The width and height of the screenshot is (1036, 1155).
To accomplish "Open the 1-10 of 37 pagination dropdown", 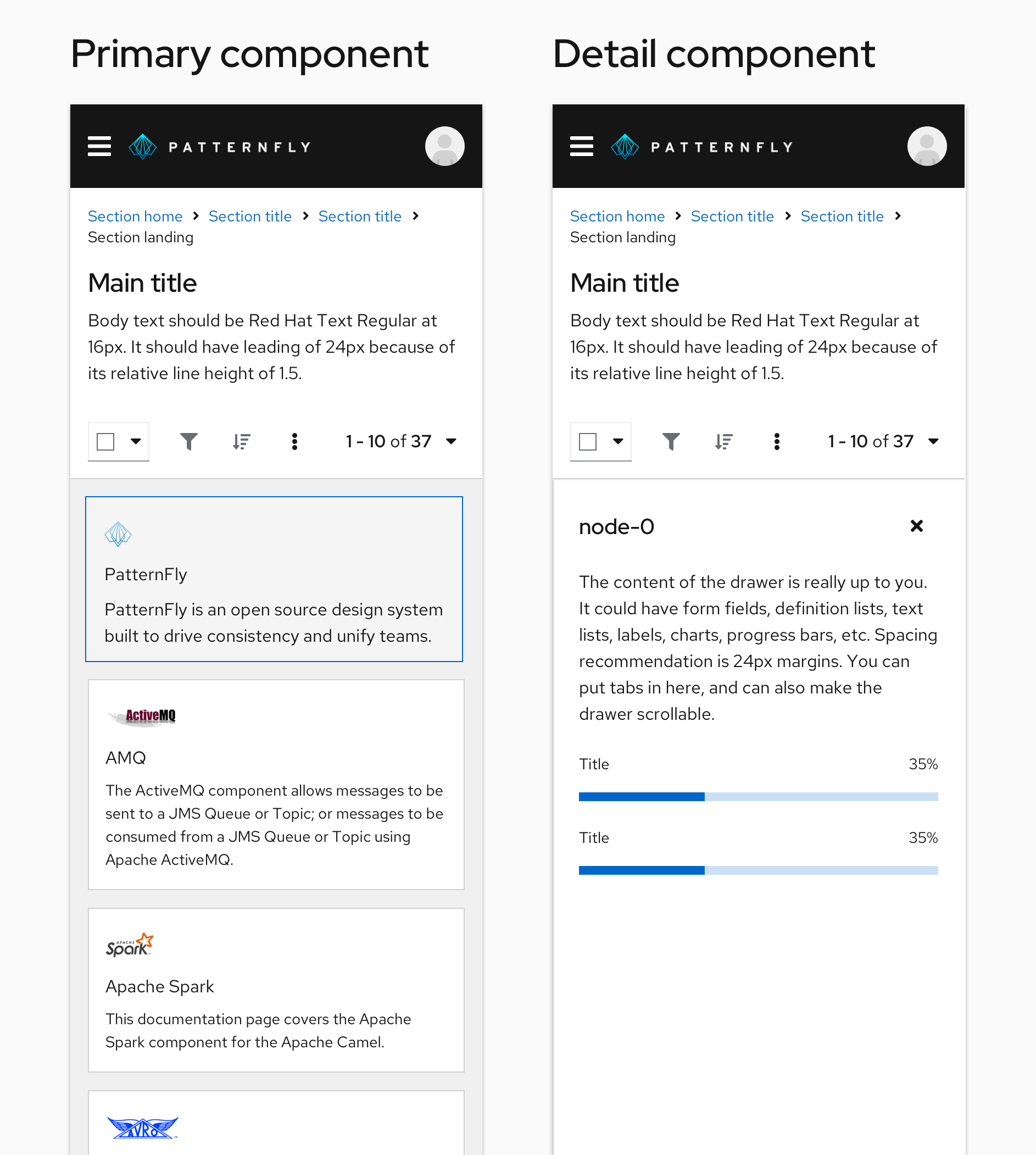I will coord(451,441).
